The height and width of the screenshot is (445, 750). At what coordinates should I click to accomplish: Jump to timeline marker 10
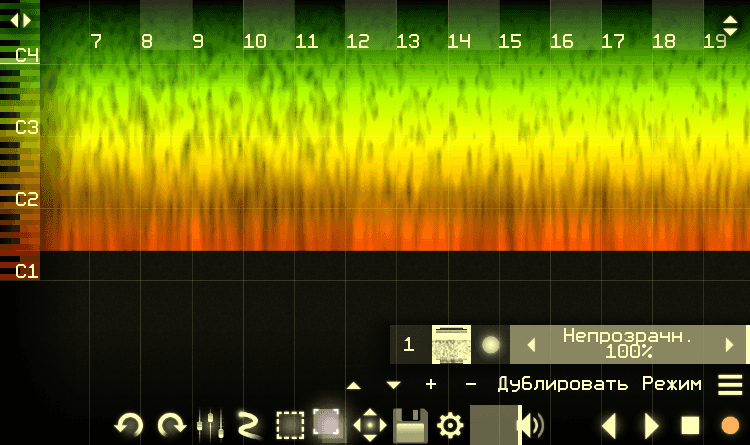coord(254,42)
